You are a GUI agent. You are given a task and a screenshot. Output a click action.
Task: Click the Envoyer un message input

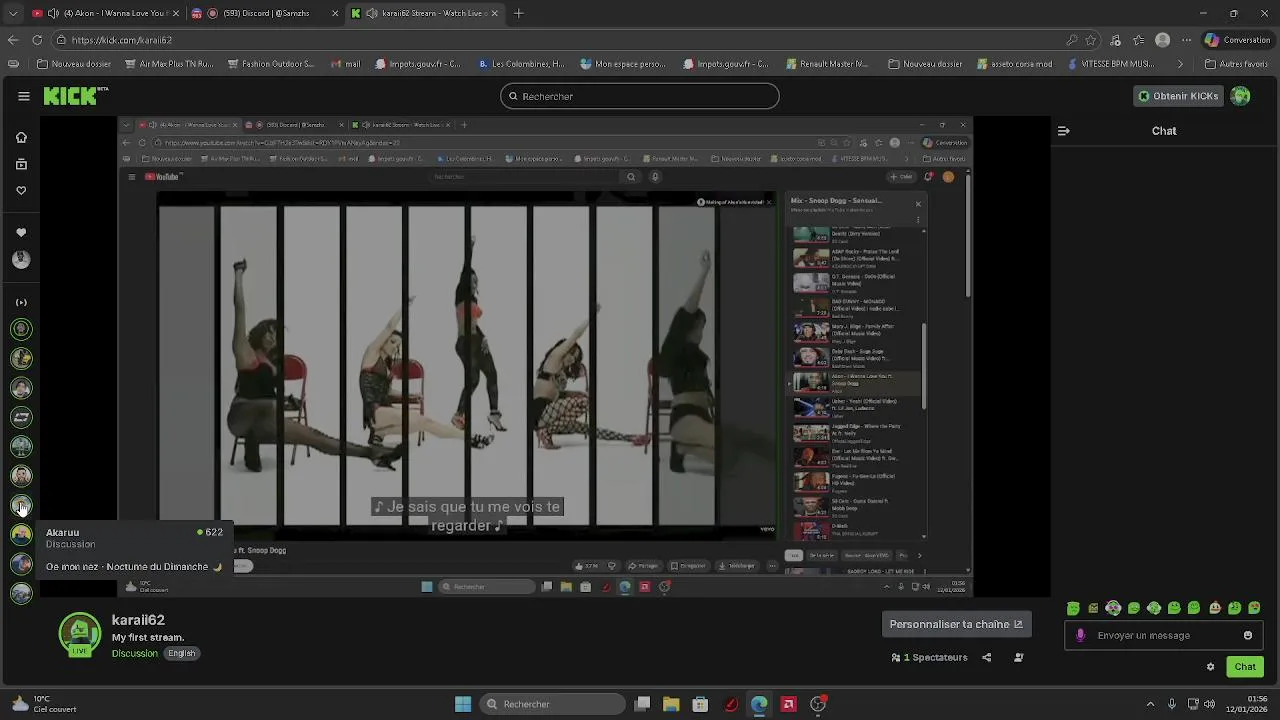1163,635
